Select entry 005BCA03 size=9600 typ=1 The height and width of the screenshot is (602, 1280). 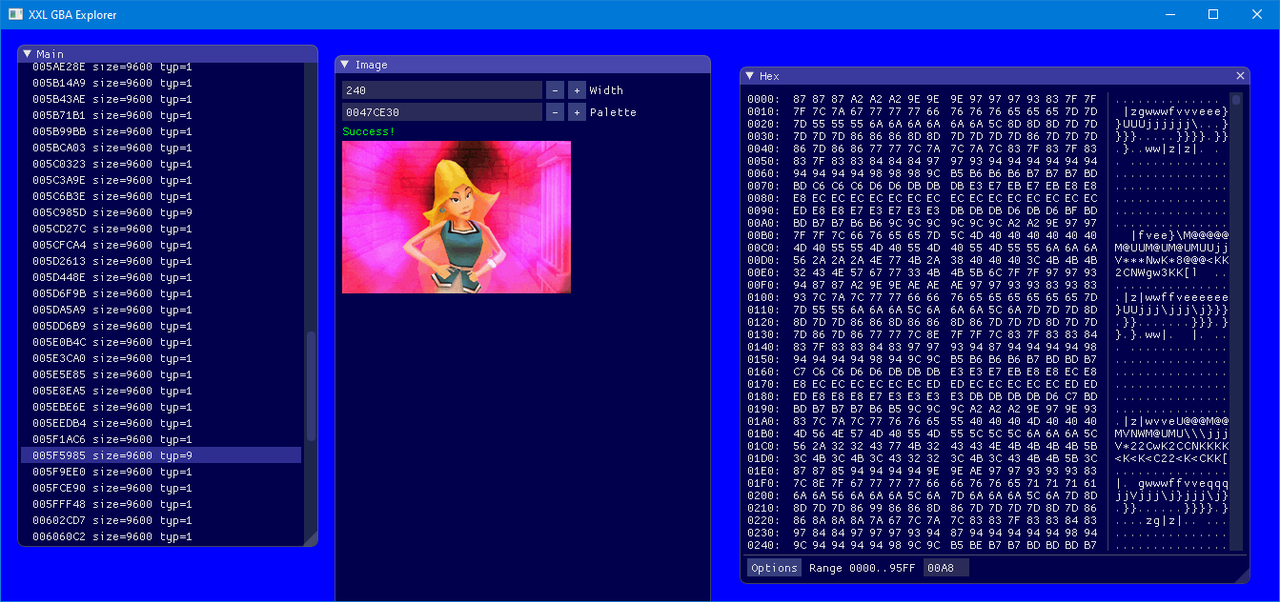[161, 147]
